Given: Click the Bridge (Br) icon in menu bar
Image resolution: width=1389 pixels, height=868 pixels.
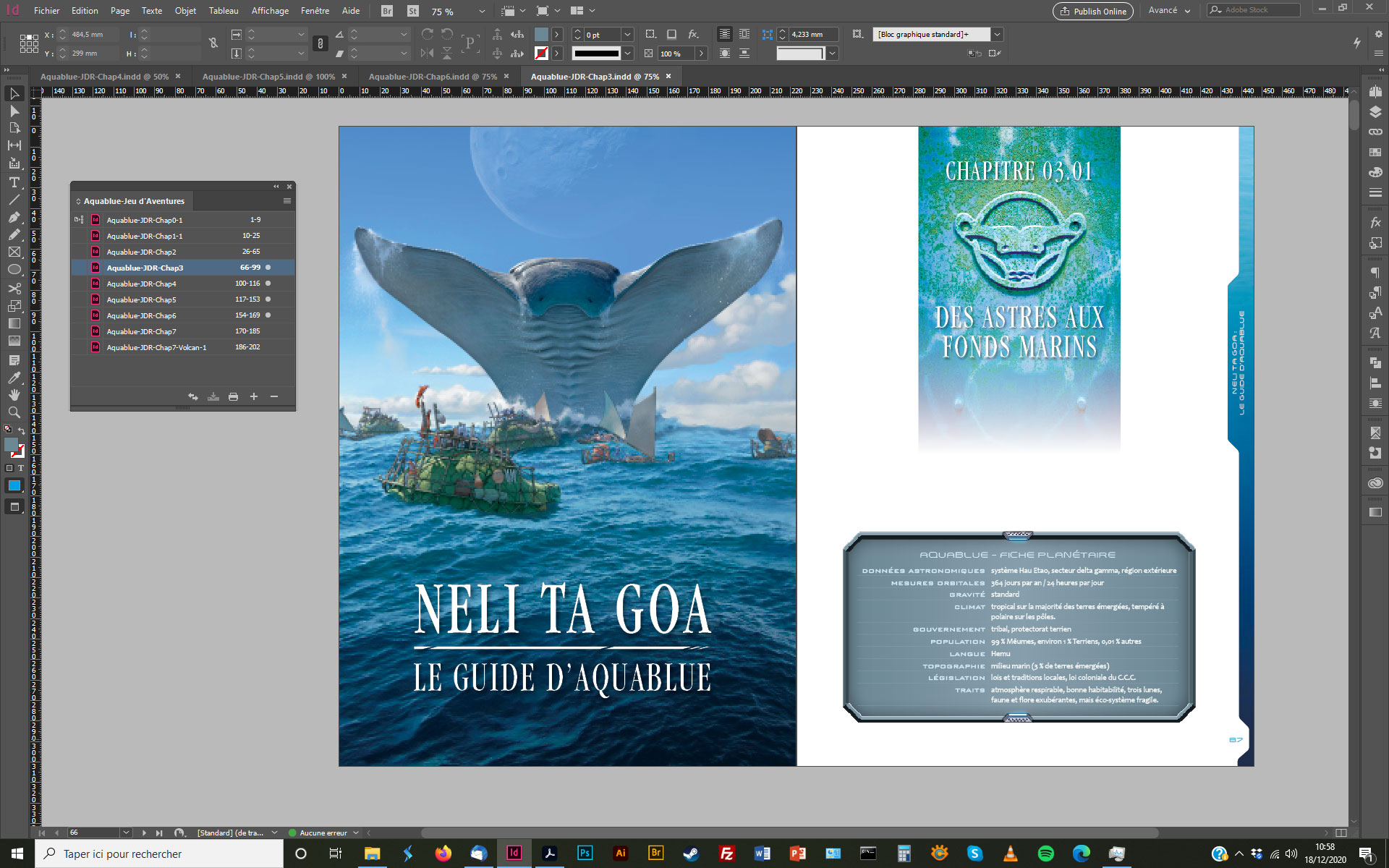Looking at the screenshot, I should [x=387, y=11].
